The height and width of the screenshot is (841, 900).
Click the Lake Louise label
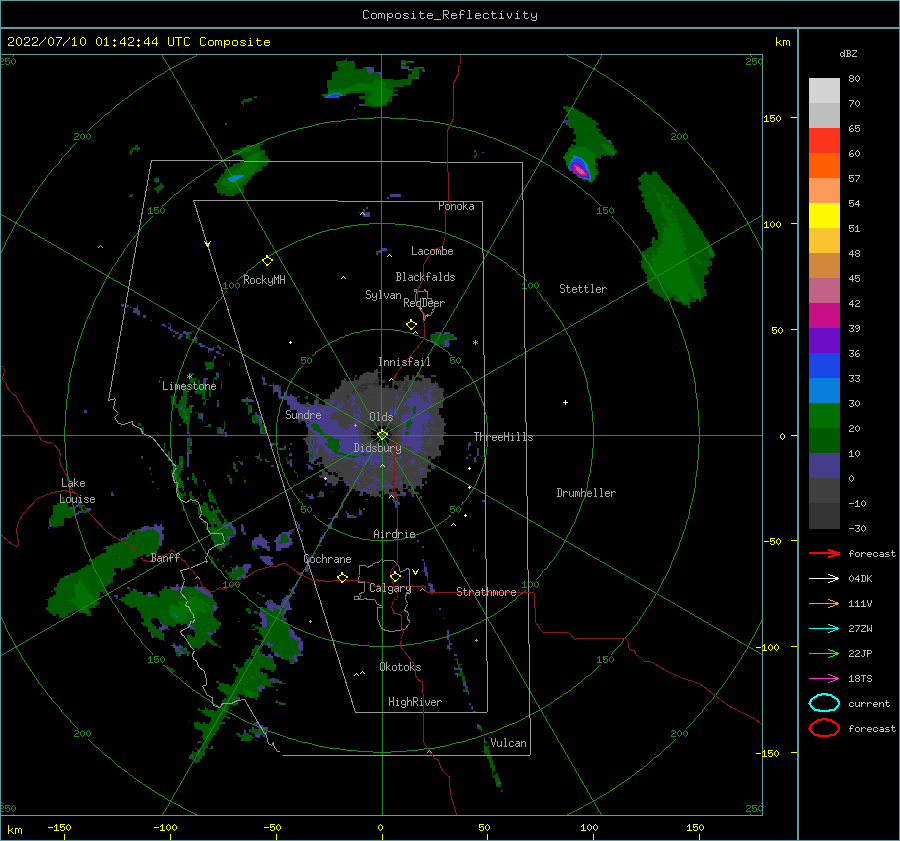click(77, 491)
